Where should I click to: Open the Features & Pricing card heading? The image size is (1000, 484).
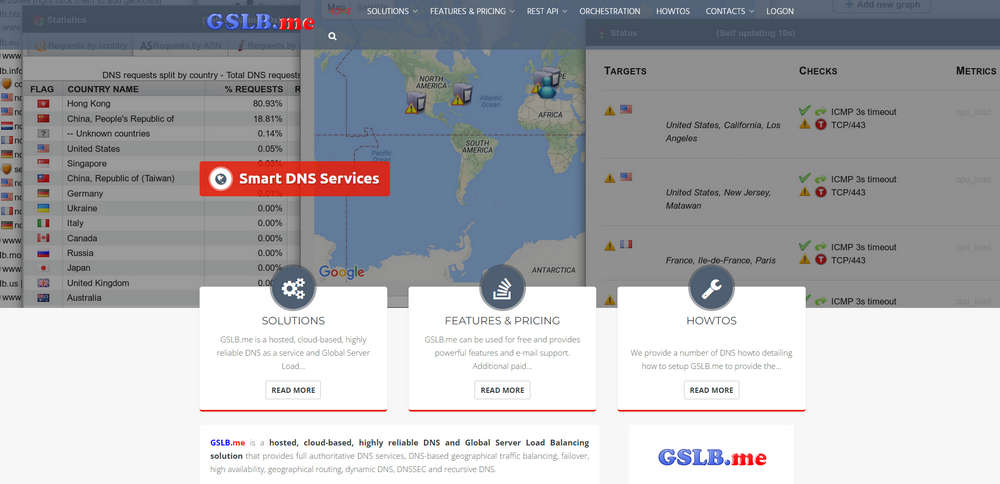click(x=503, y=321)
